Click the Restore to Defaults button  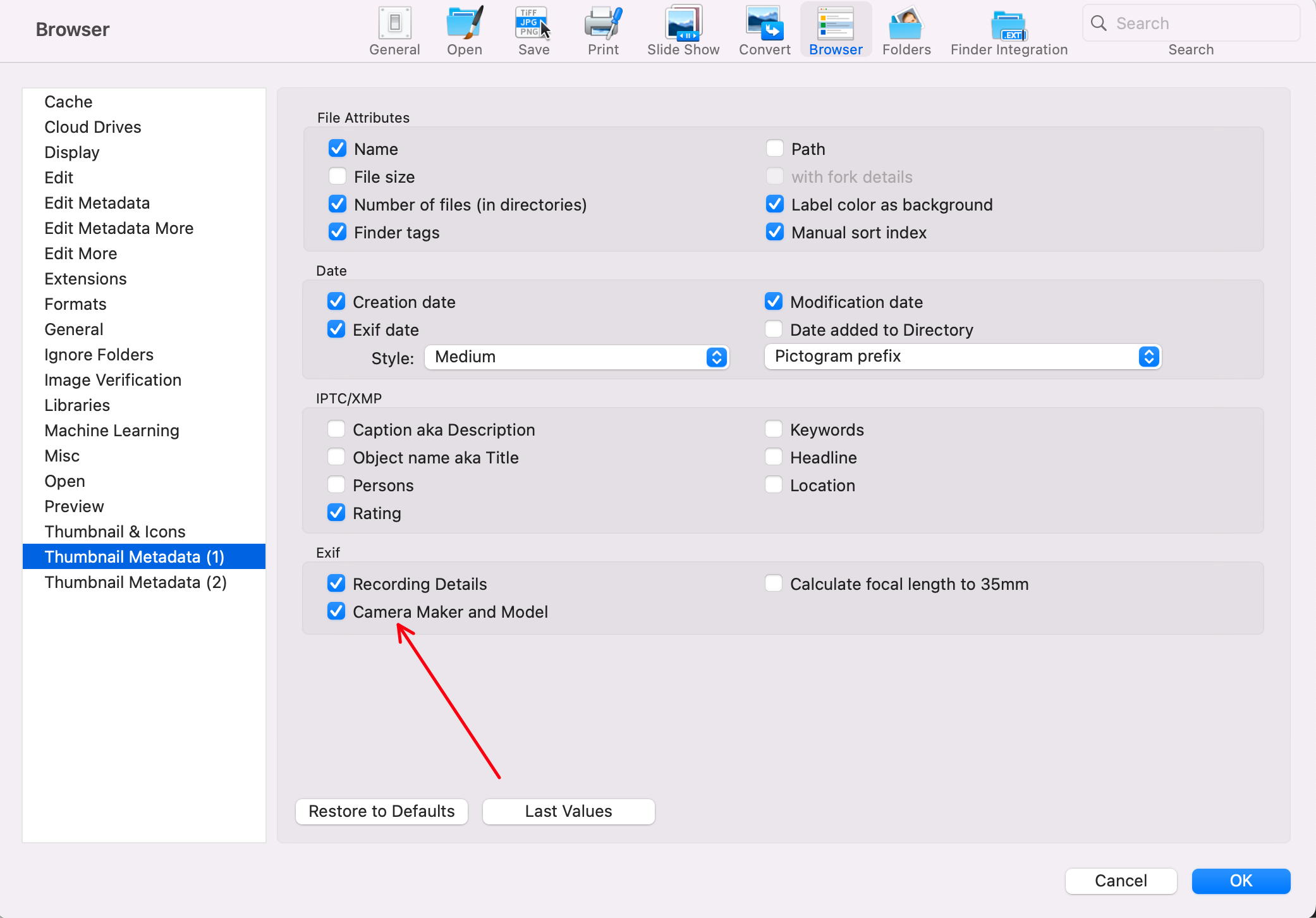pyautogui.click(x=382, y=811)
